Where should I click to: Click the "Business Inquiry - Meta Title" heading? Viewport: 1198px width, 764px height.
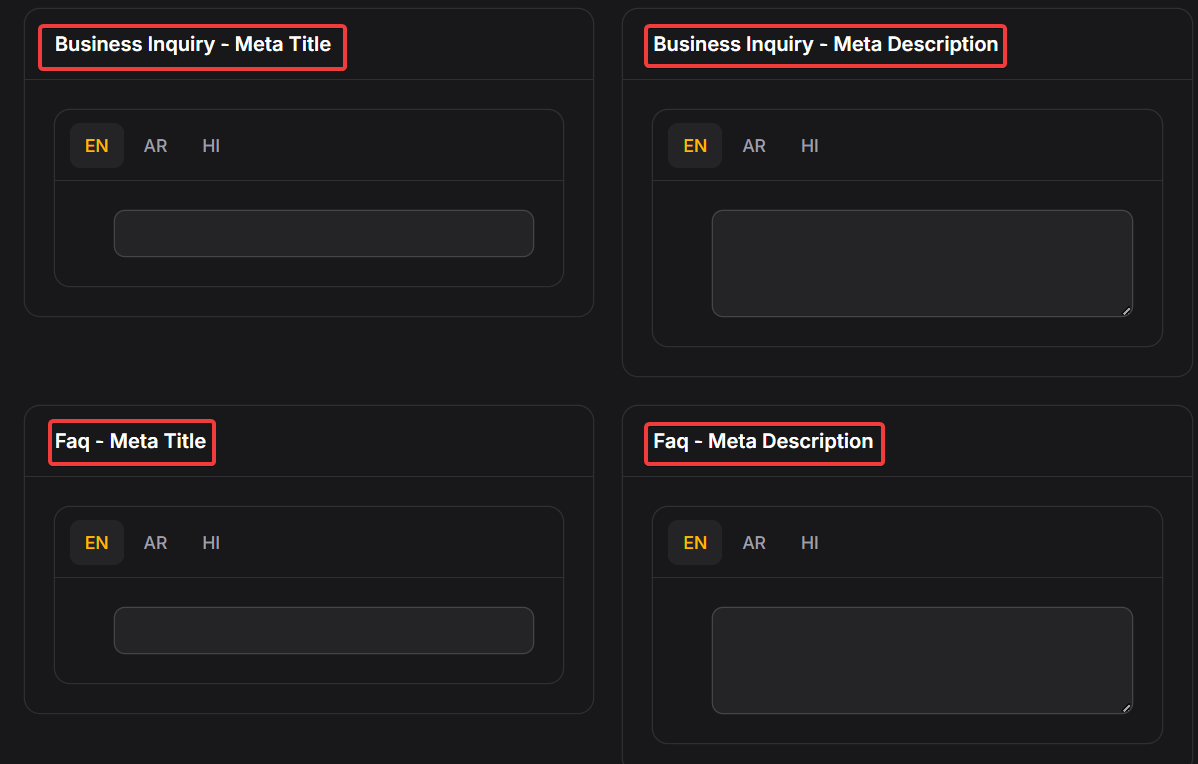(192, 44)
